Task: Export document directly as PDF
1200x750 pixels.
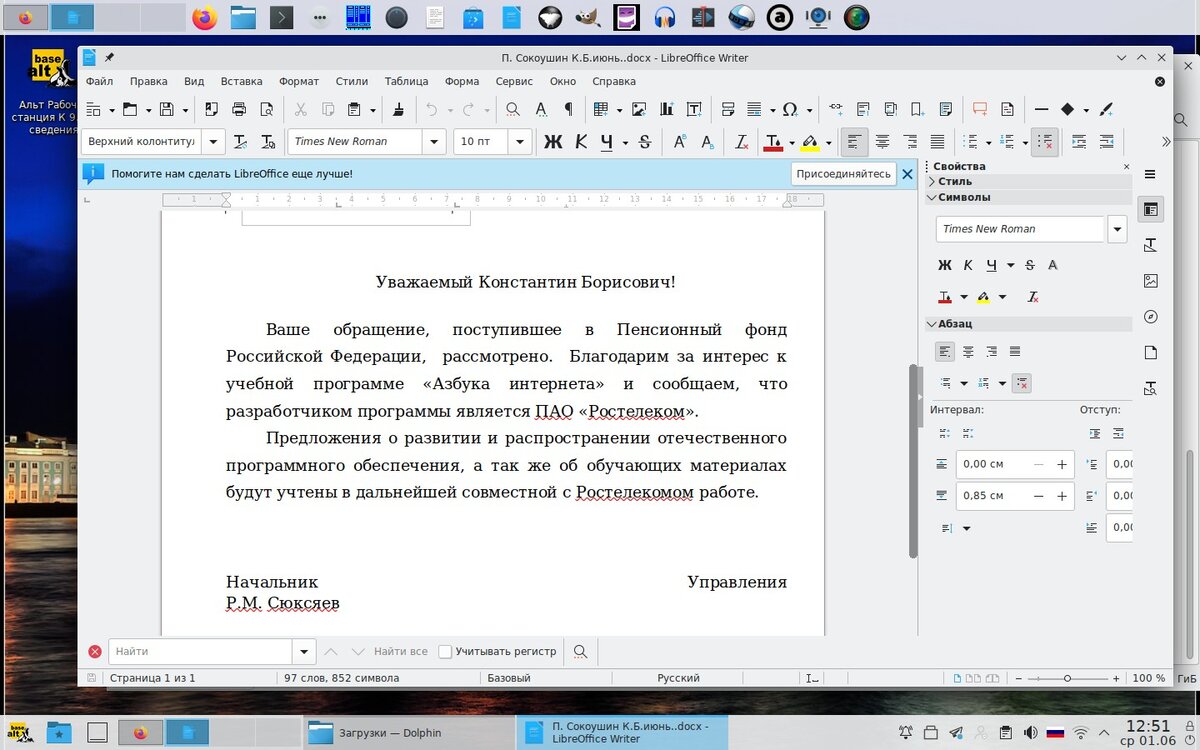Action: pyautogui.click(x=211, y=109)
